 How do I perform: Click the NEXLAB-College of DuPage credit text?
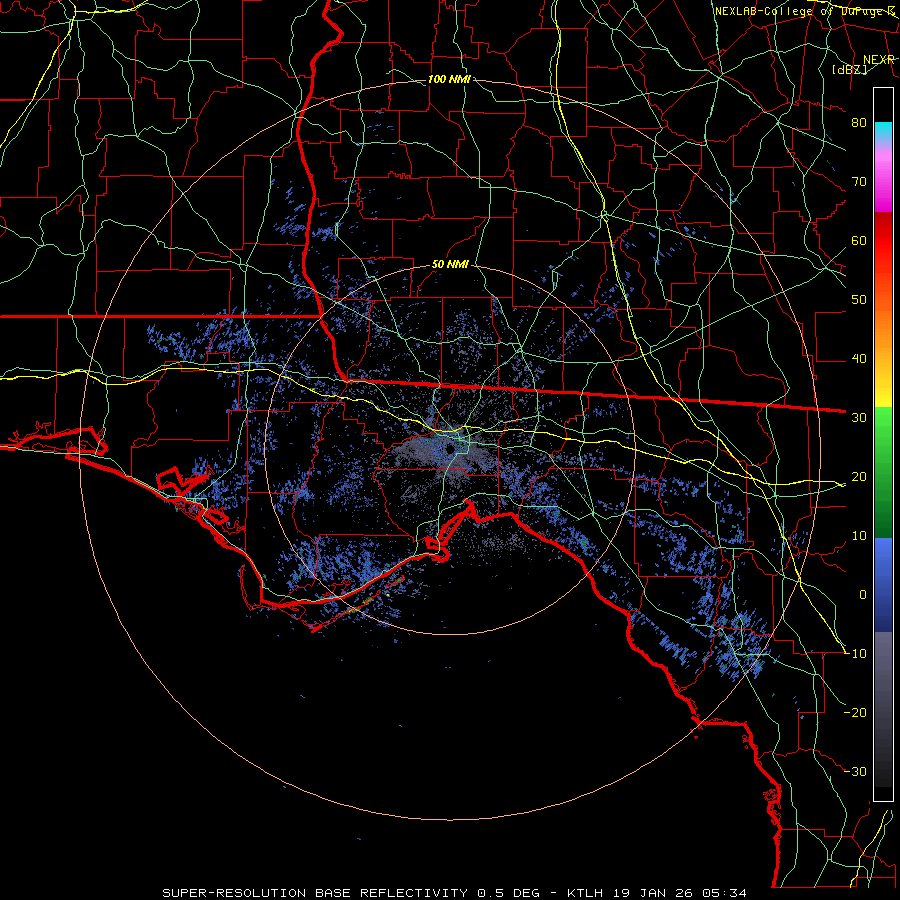[805, 11]
